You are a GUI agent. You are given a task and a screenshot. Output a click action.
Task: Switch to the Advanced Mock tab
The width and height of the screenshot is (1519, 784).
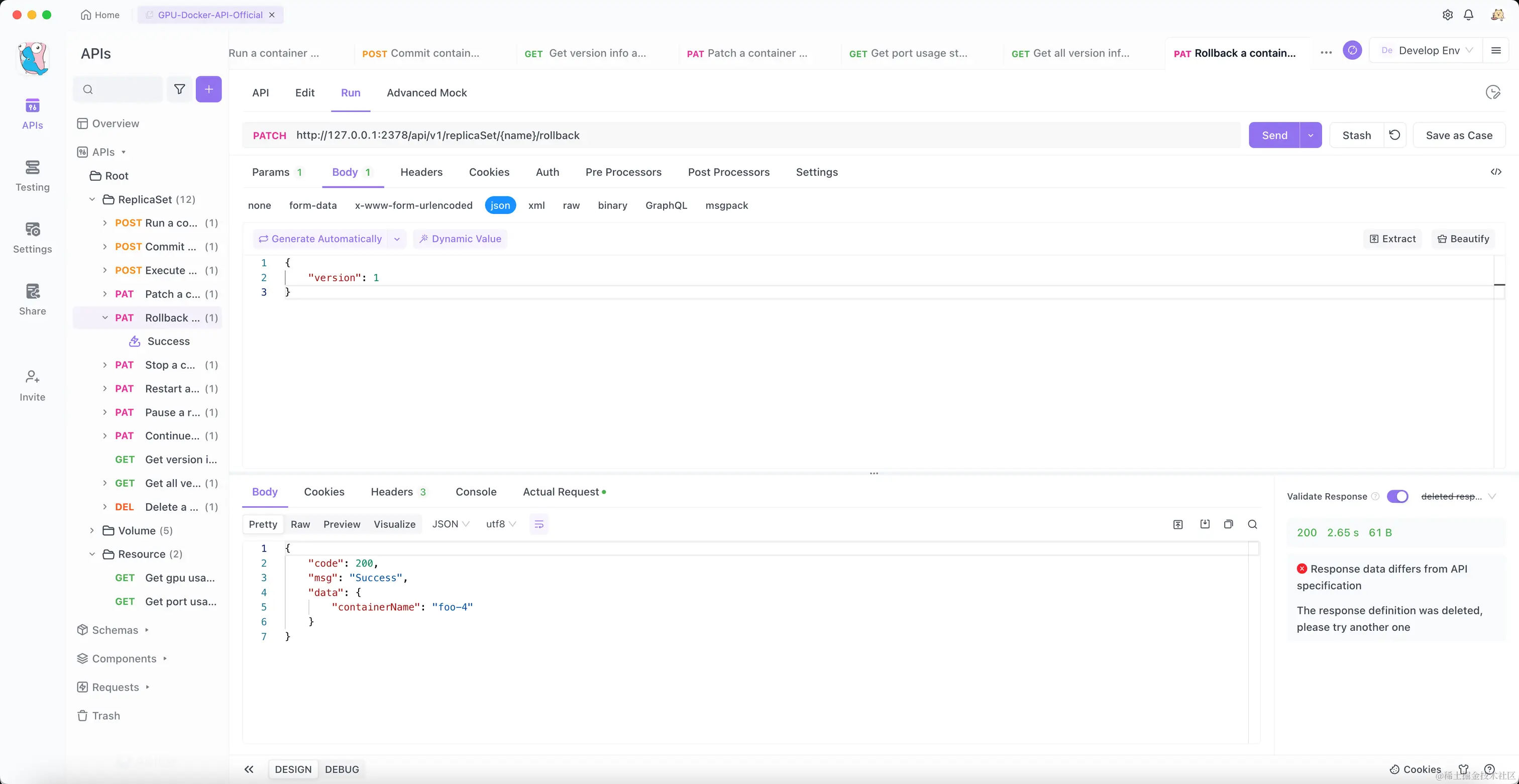pyautogui.click(x=427, y=92)
